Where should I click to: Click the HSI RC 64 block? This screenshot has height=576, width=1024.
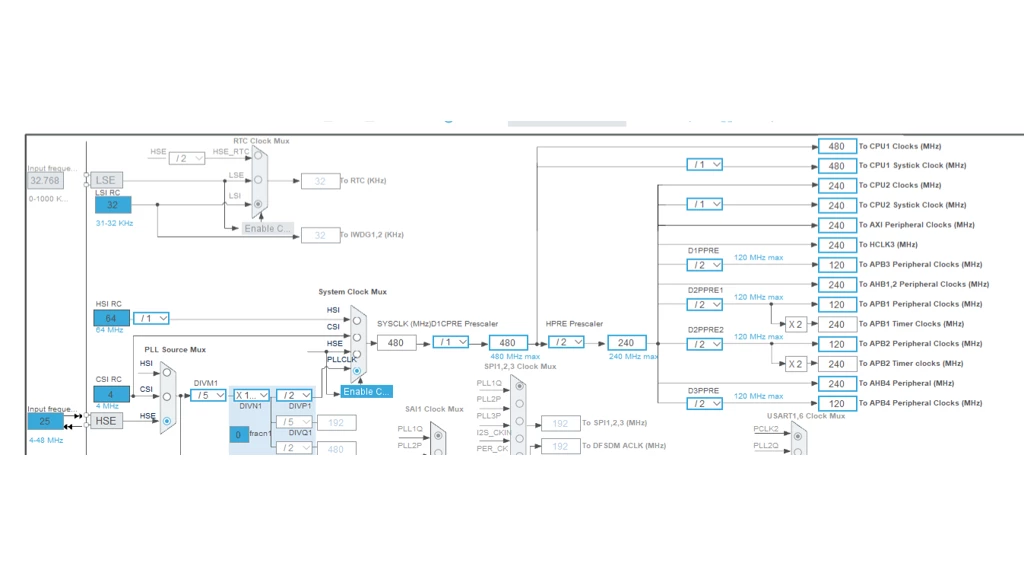[111, 318]
